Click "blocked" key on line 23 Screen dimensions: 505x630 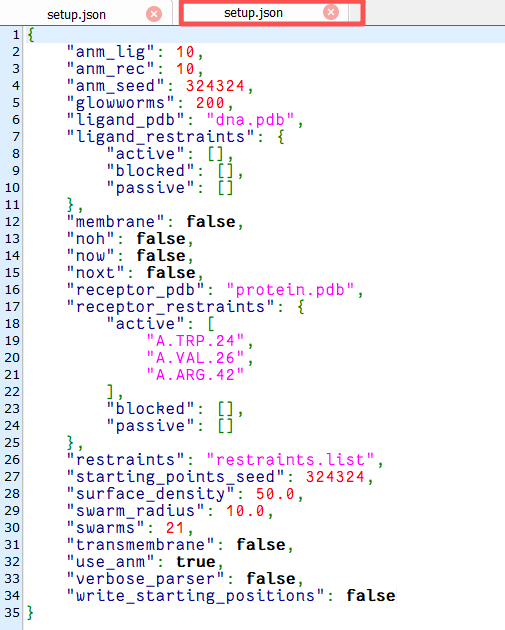point(150,409)
